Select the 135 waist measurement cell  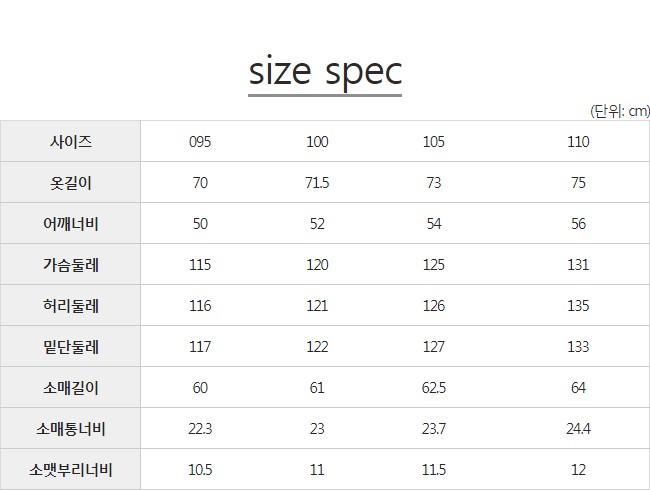[578, 306]
